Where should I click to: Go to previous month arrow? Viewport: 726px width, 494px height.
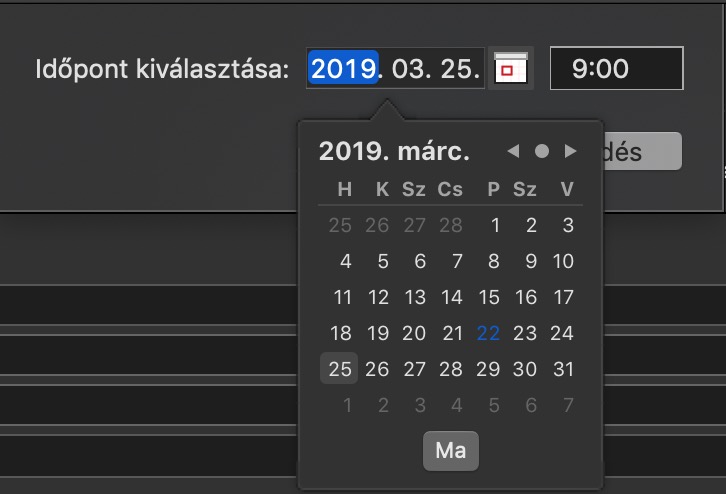click(514, 151)
